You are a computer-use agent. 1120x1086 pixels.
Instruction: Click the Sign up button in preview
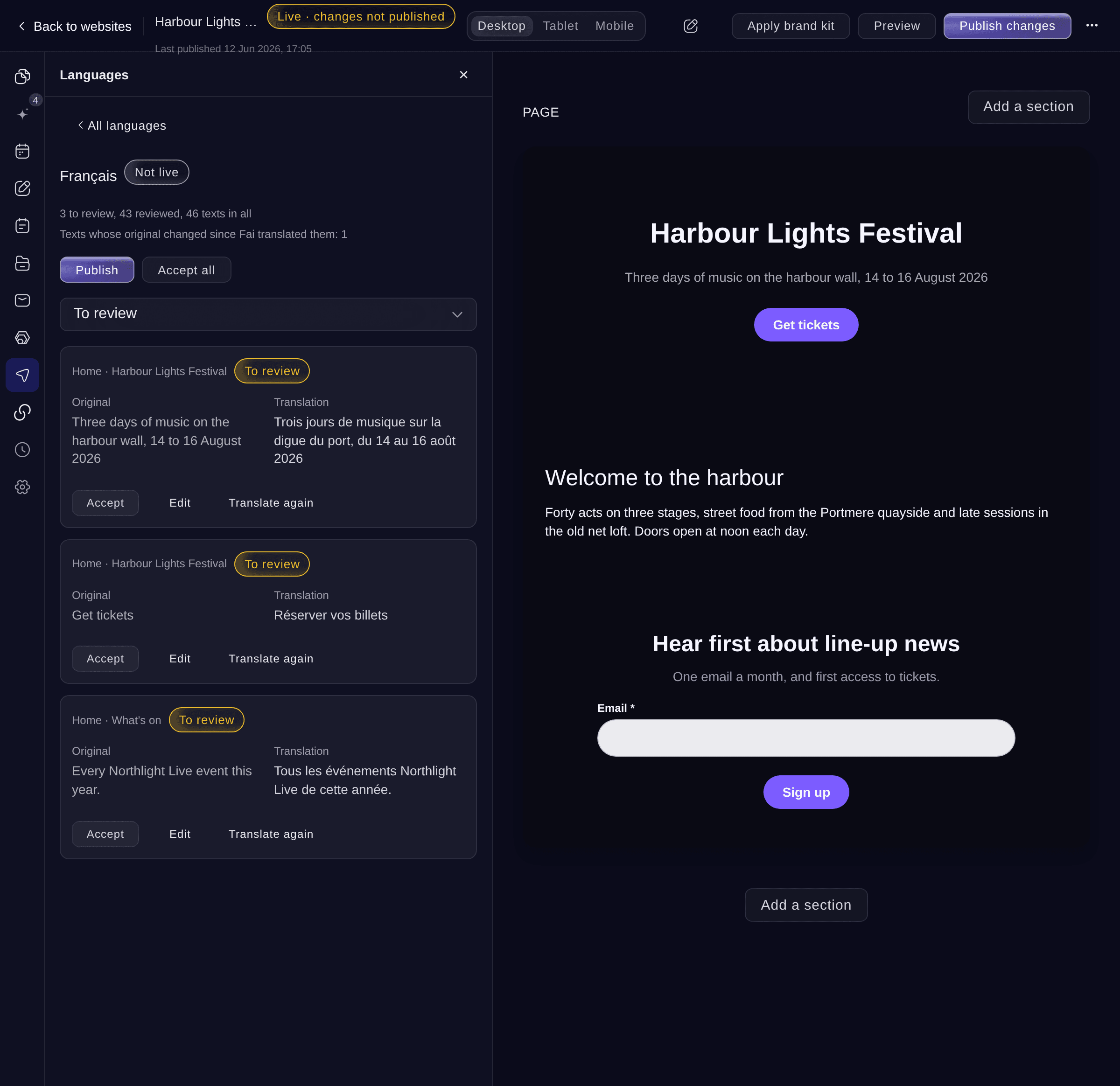click(x=806, y=793)
